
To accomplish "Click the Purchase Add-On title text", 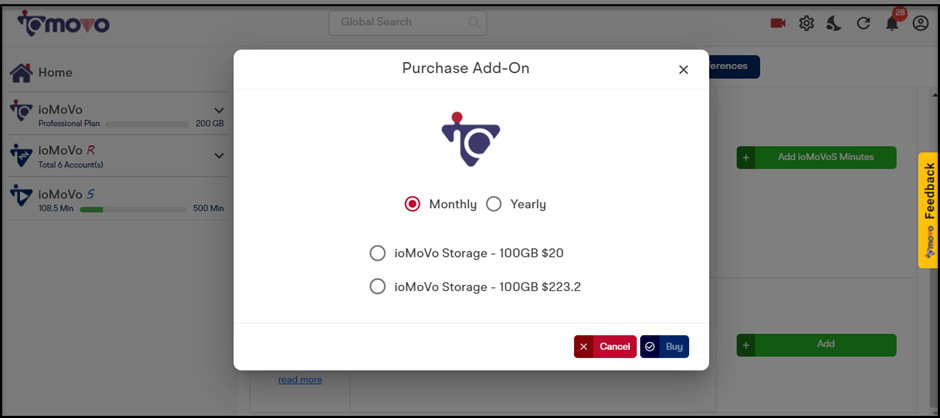I will tap(466, 68).
